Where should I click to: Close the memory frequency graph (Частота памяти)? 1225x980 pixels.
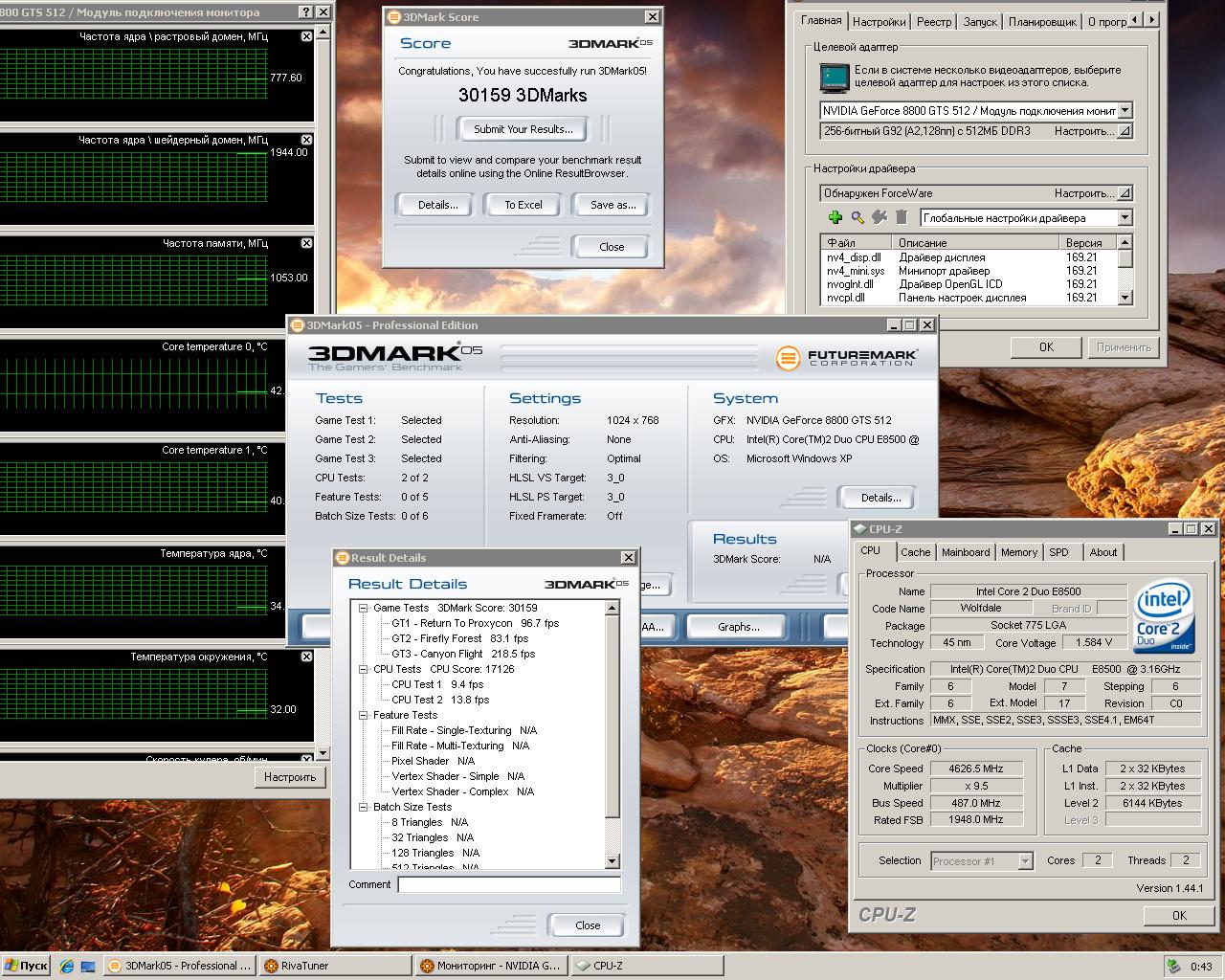tap(306, 243)
